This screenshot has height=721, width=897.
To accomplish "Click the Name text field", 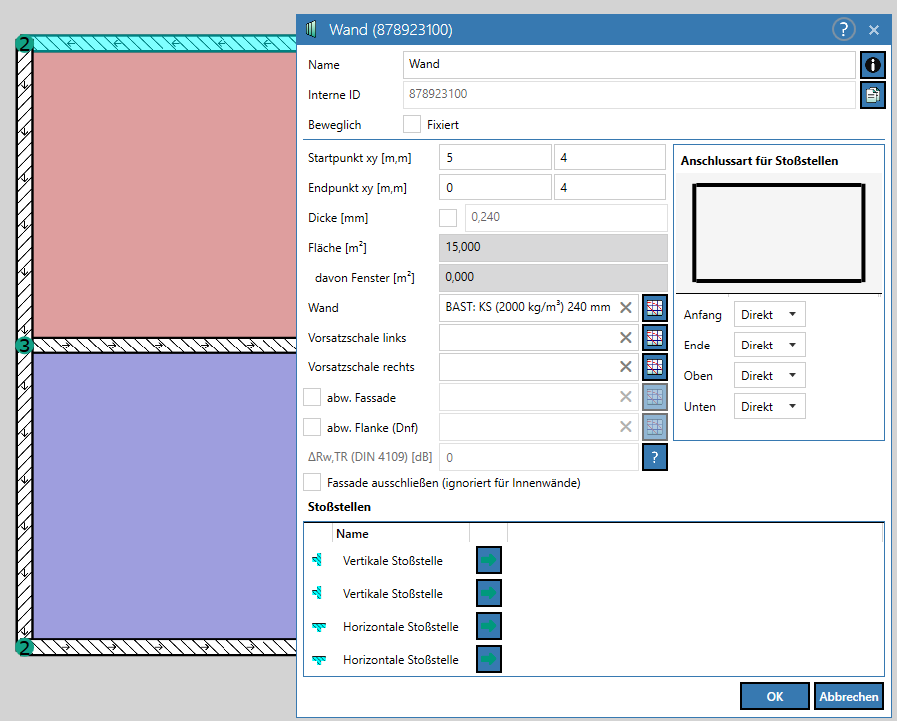I will 629,65.
